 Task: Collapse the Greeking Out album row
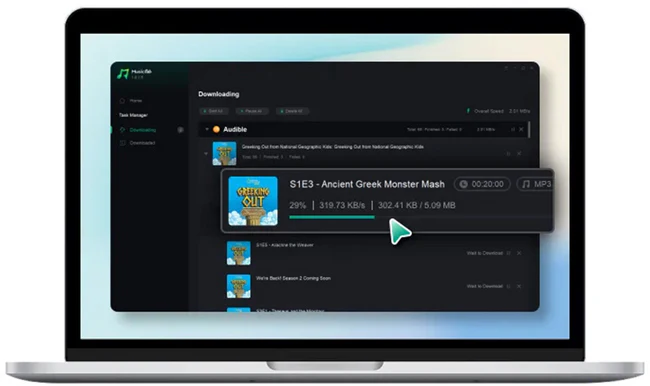206,153
